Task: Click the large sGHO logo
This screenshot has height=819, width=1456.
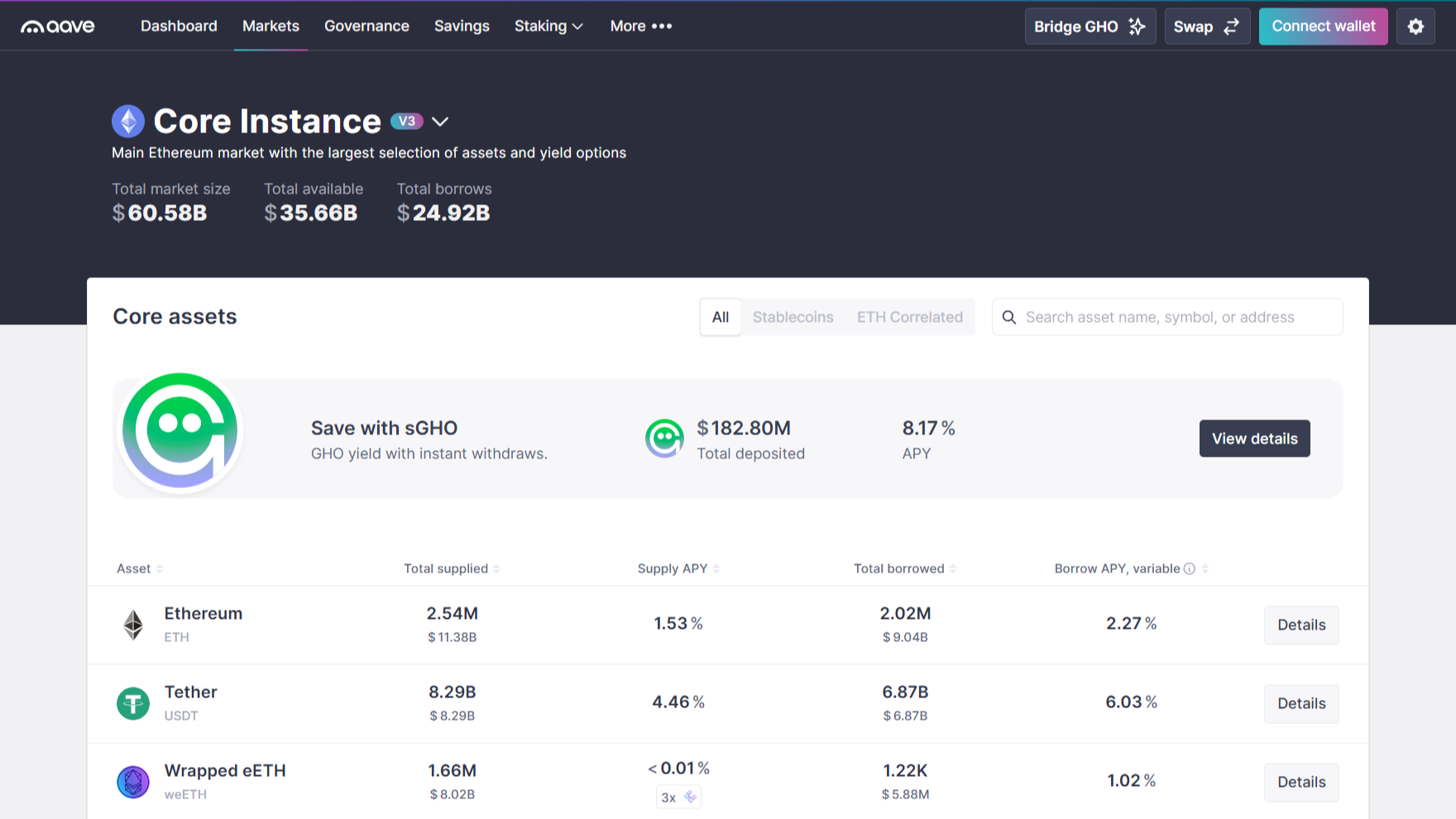Action: tap(180, 432)
